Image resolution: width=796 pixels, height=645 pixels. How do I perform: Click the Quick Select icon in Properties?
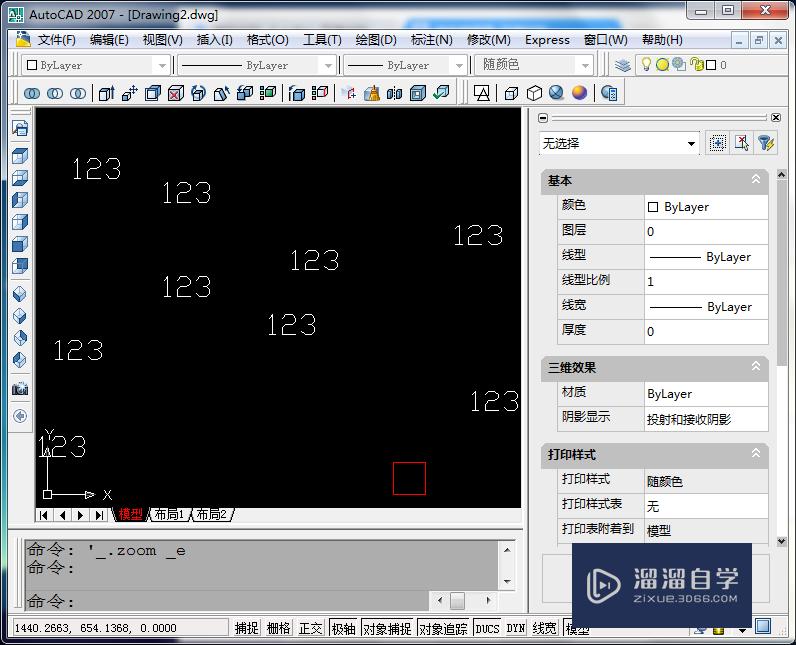766,143
